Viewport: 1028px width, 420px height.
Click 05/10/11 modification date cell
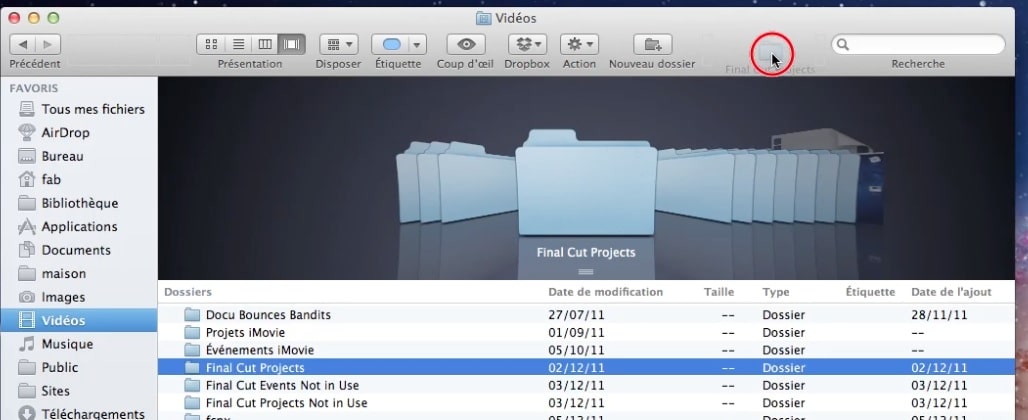(576, 351)
